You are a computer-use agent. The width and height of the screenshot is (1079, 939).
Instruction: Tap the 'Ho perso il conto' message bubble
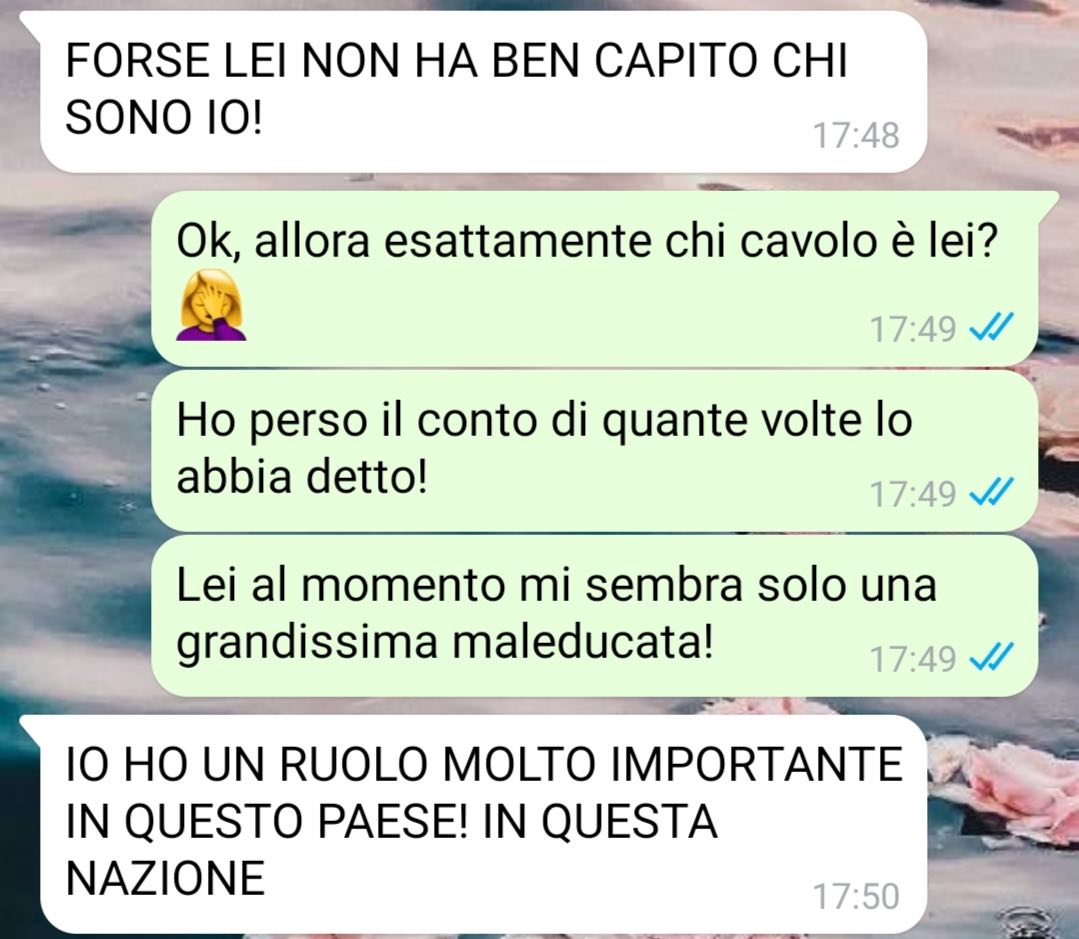595,451
